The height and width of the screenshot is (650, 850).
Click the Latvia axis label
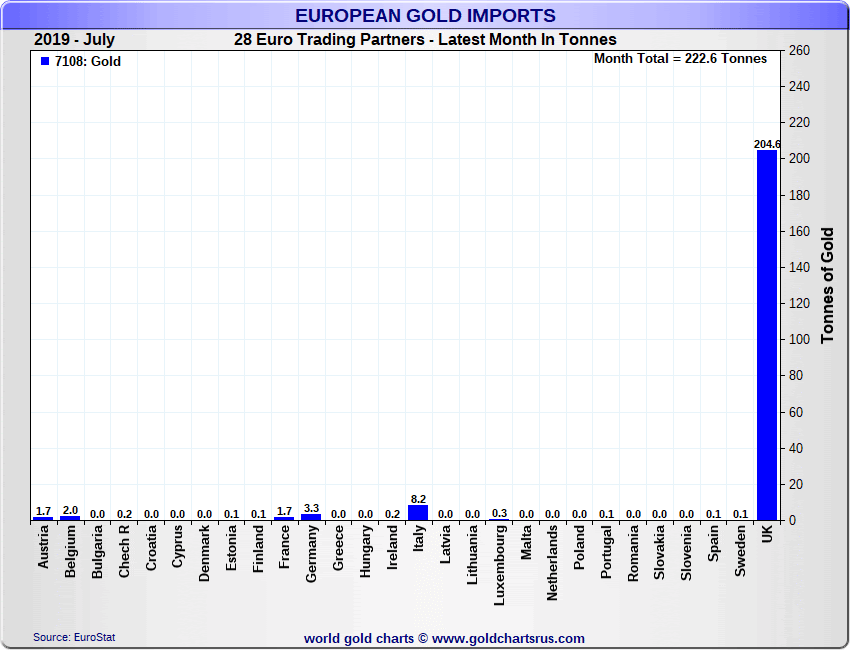click(x=446, y=544)
